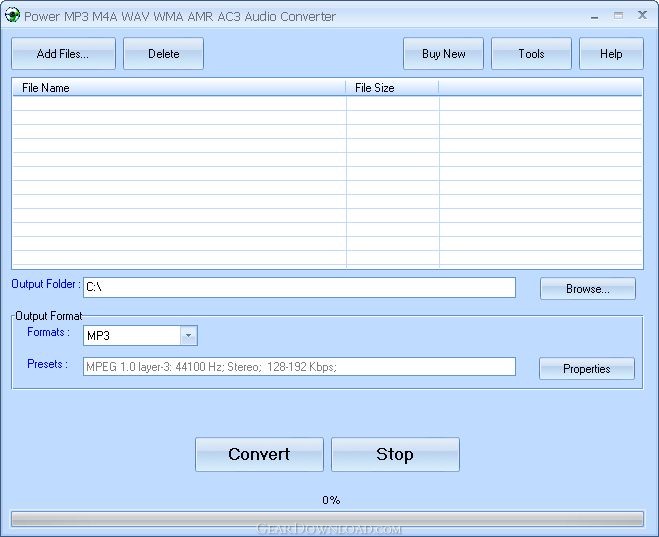Browse for an output folder
The height and width of the screenshot is (537, 659).
[588, 289]
